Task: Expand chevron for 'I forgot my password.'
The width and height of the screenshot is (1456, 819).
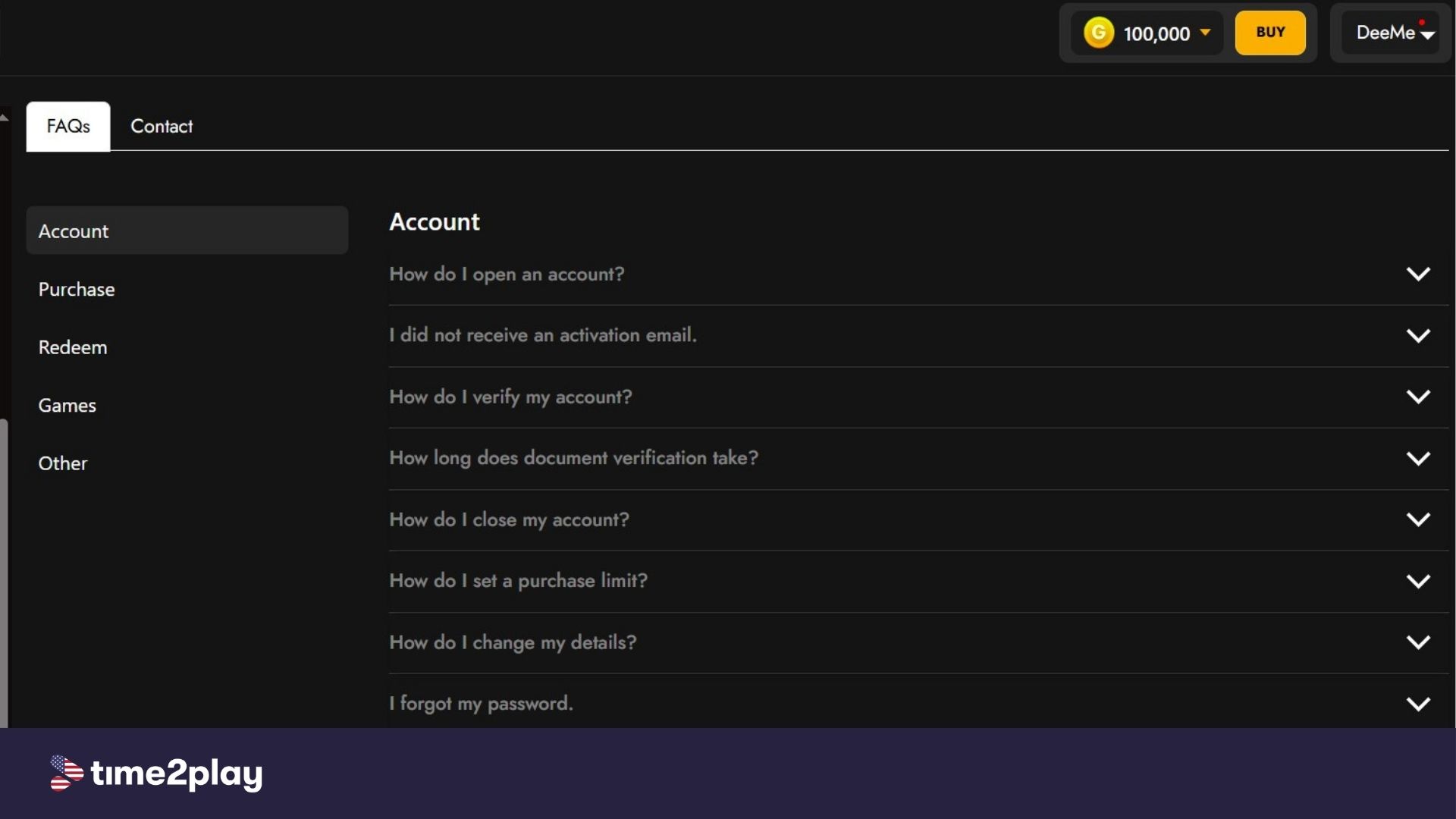Action: click(1418, 704)
